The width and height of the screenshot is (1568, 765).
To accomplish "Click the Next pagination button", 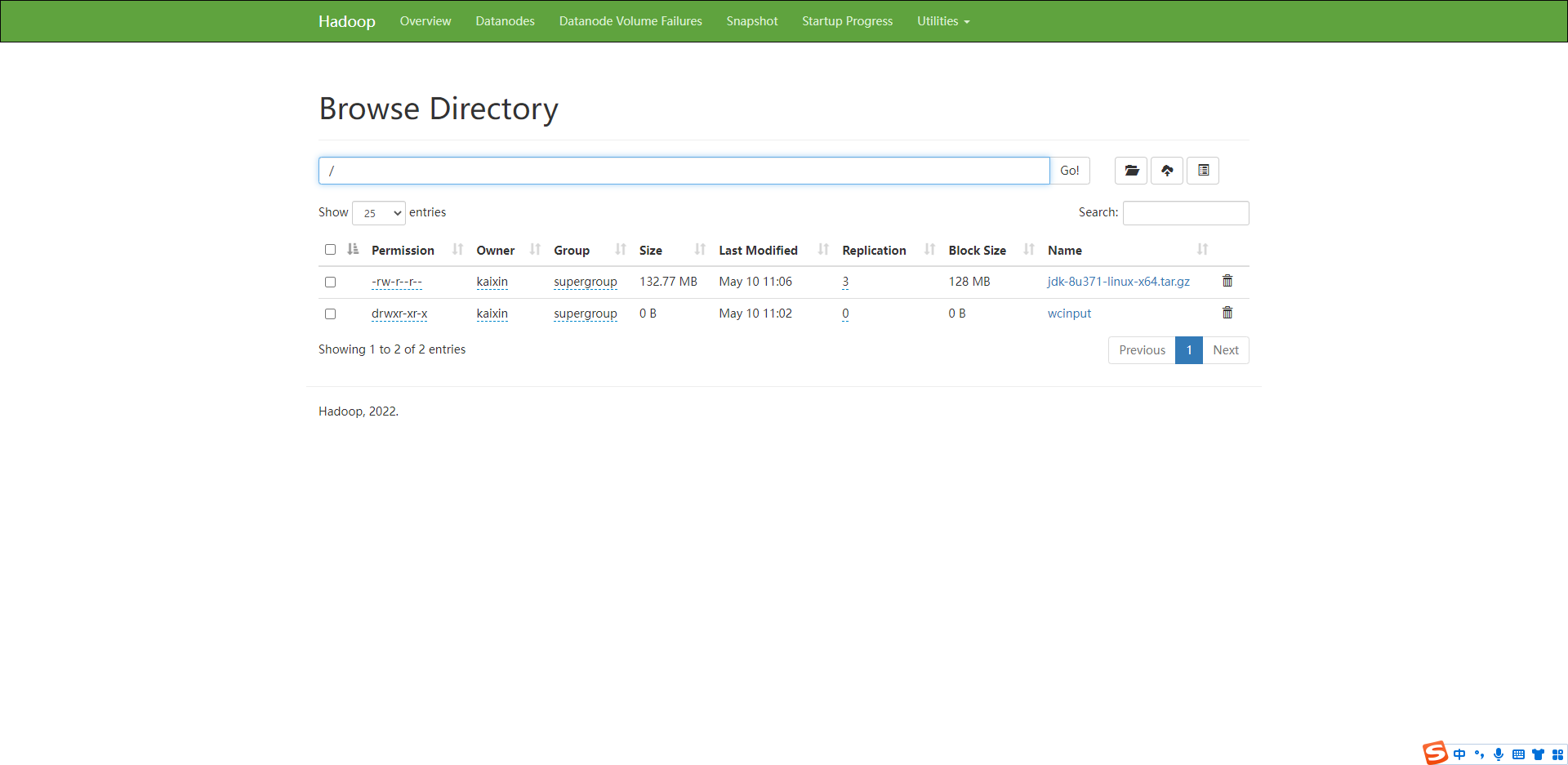I will [x=1226, y=350].
